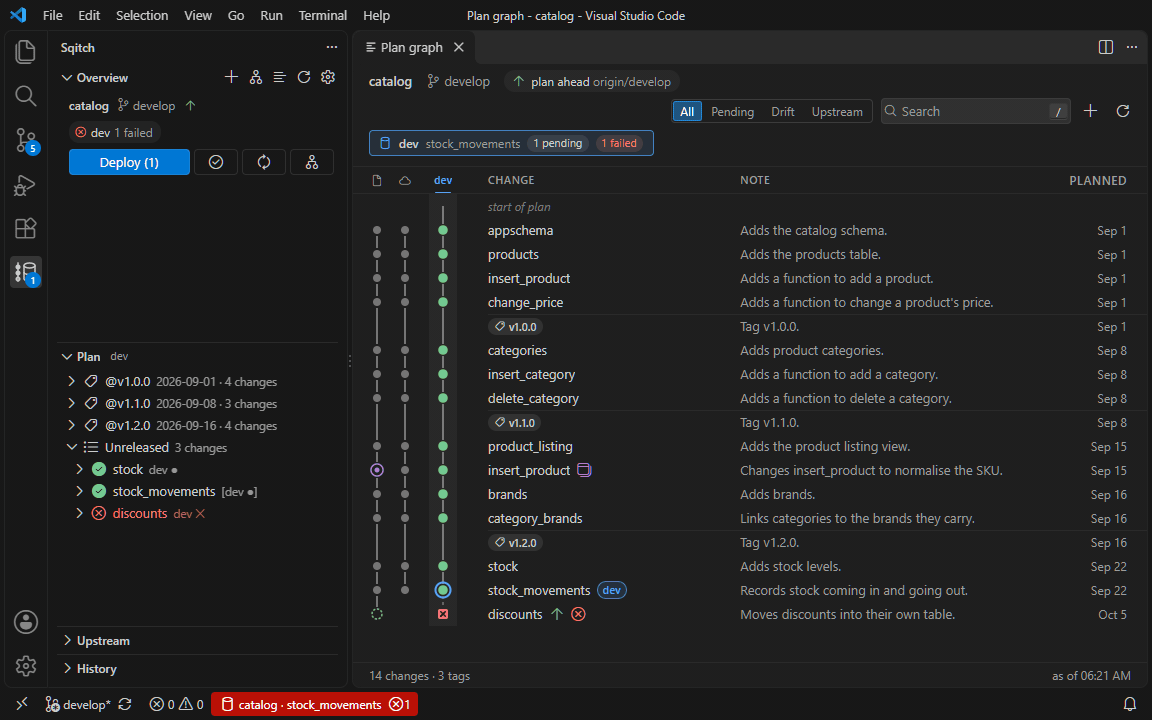The image size is (1152, 720).
Task: Open the editor more actions menu
Action: [x=1132, y=47]
